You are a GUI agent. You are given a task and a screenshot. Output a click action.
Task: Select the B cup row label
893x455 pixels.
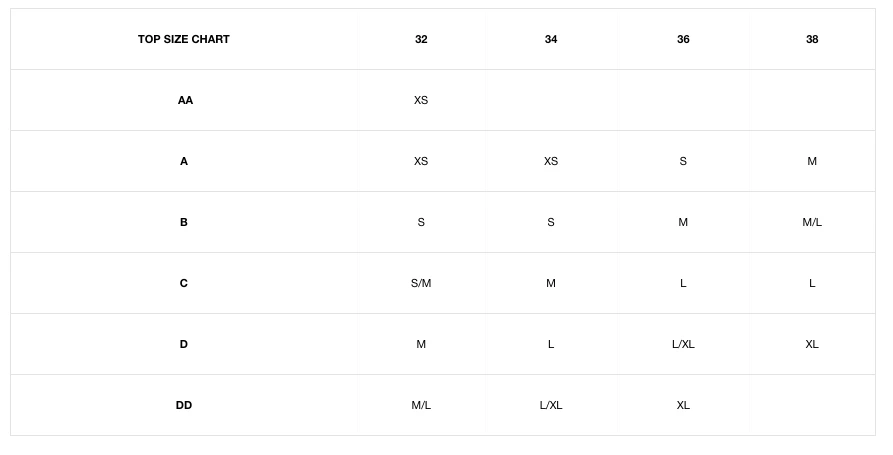click(x=184, y=223)
